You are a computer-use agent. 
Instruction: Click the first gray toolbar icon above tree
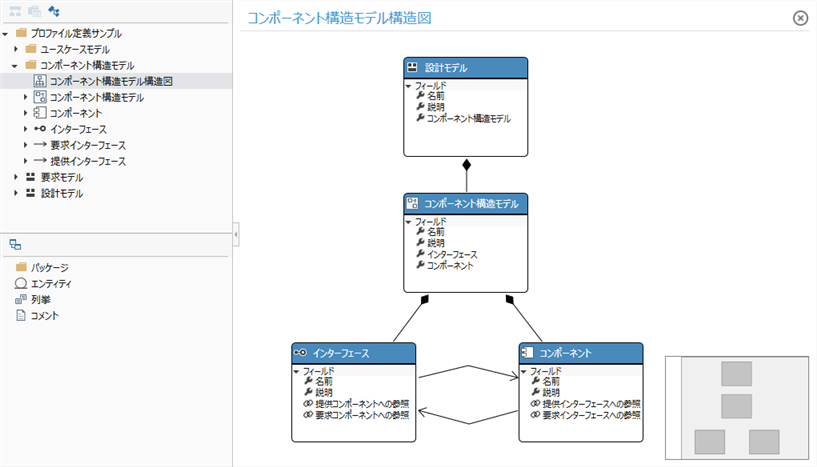tap(14, 11)
